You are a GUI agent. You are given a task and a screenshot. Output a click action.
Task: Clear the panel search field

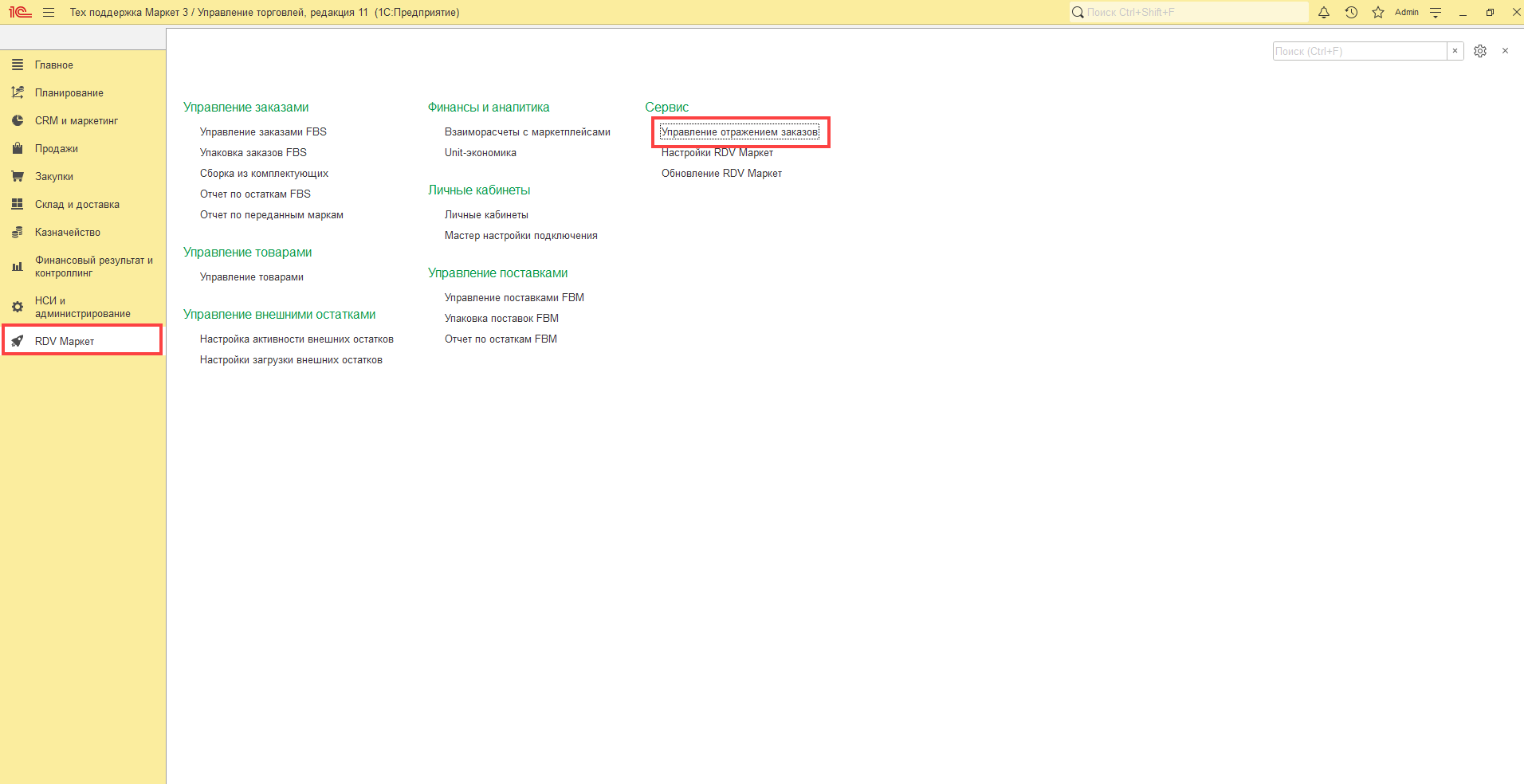click(x=1455, y=51)
